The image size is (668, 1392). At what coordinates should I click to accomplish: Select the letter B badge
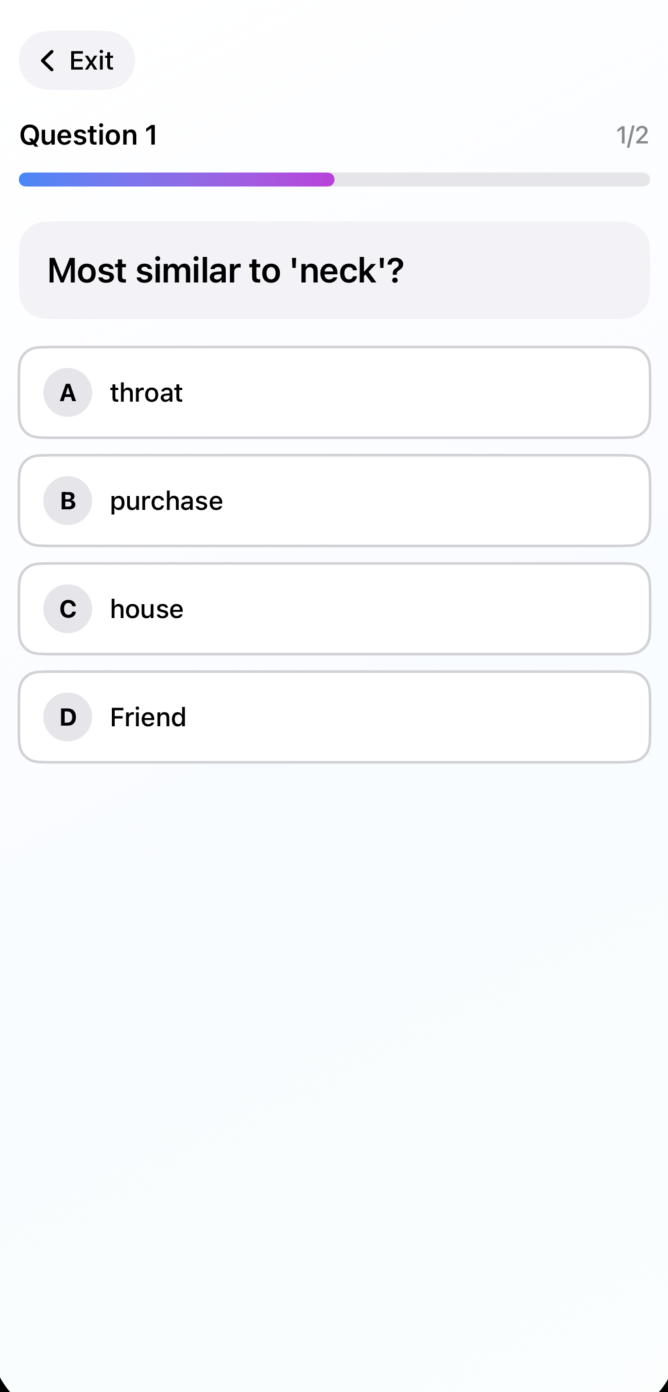[68, 501]
